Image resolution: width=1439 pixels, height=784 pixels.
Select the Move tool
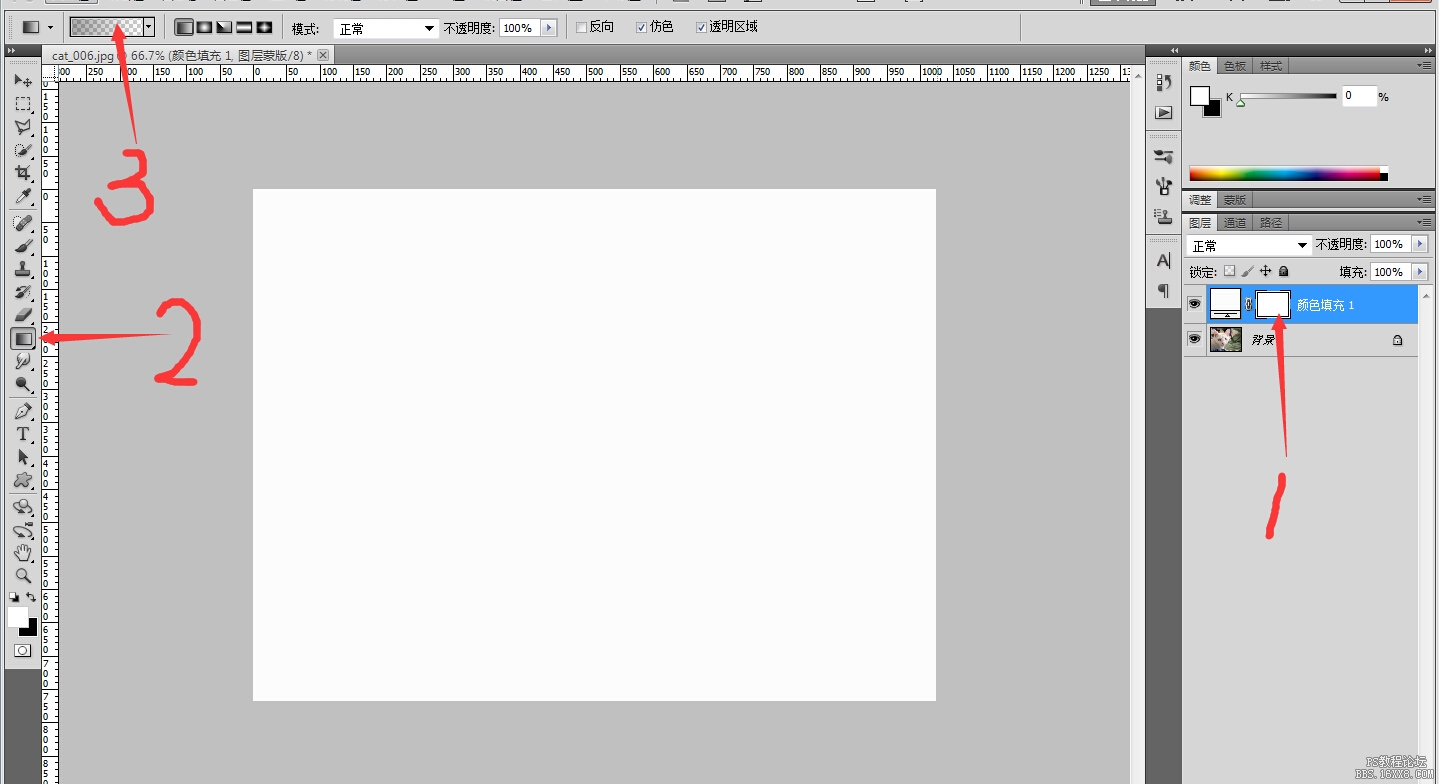click(23, 80)
